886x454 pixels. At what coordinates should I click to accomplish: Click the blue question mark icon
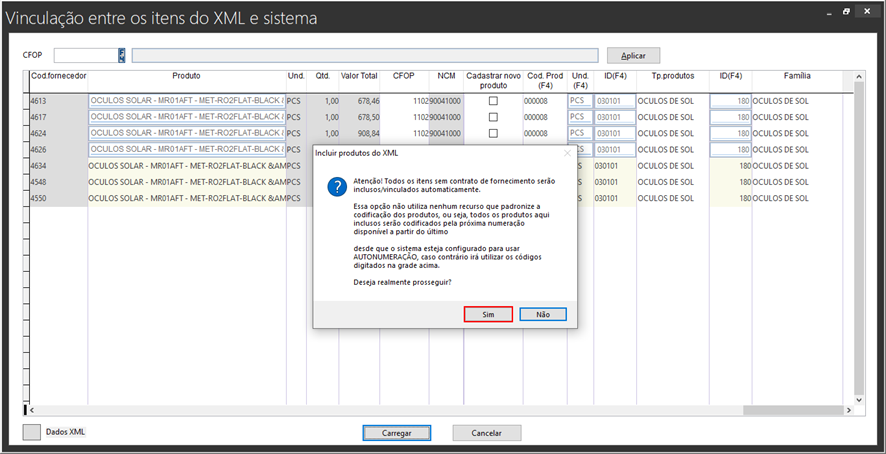(x=338, y=186)
